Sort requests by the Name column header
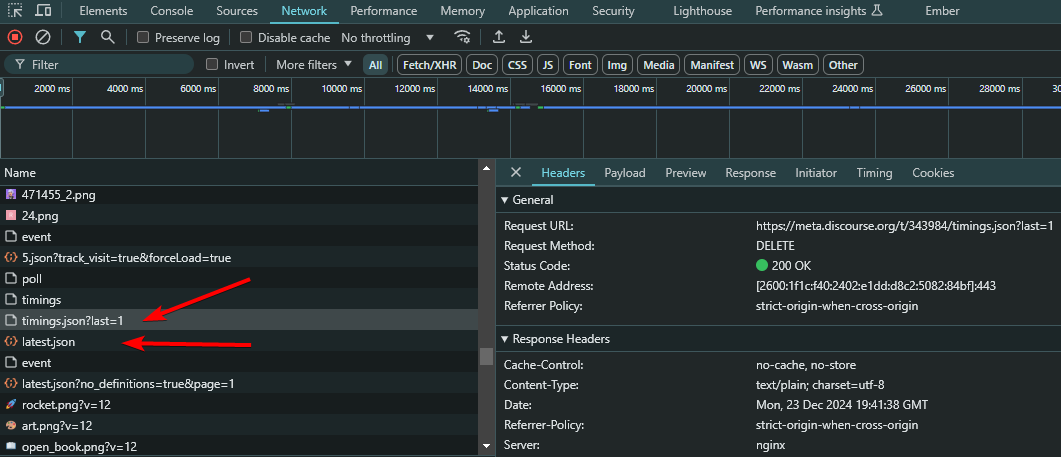Image resolution: width=1061 pixels, height=457 pixels. [239, 173]
